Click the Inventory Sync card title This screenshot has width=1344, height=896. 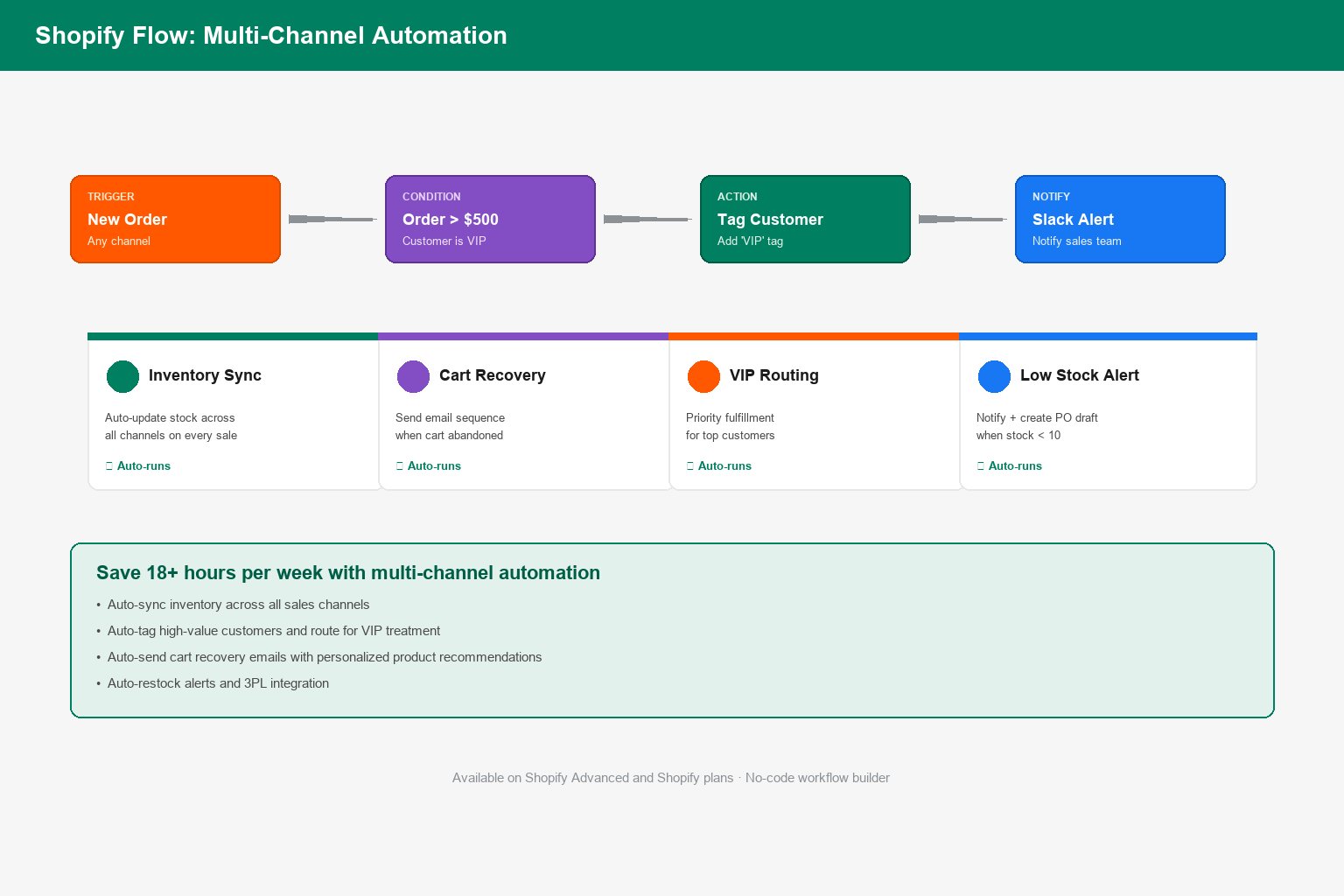click(x=205, y=375)
